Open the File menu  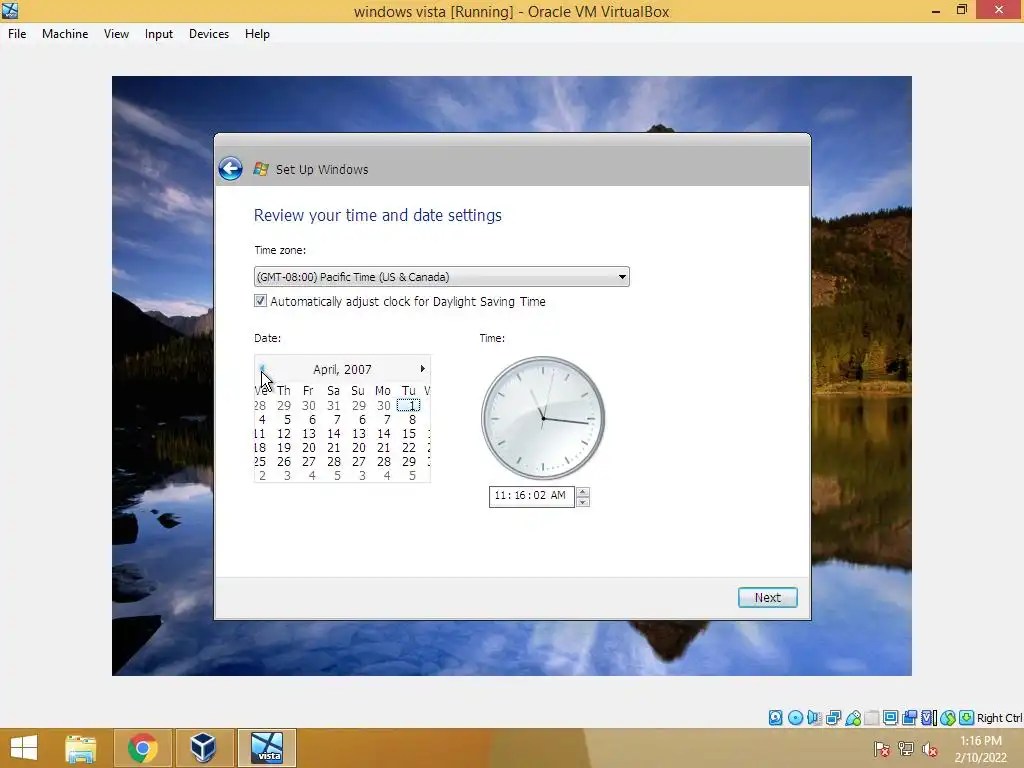point(17,34)
